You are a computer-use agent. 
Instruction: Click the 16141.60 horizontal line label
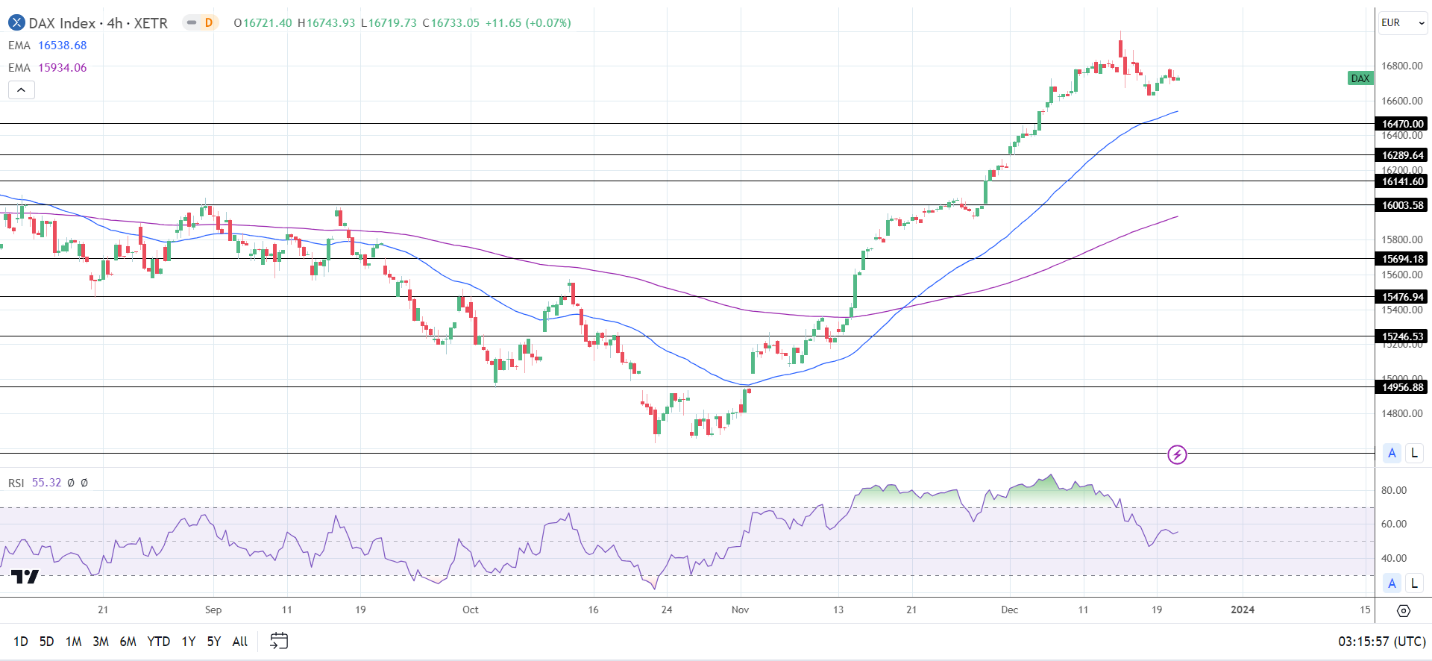pos(1402,181)
